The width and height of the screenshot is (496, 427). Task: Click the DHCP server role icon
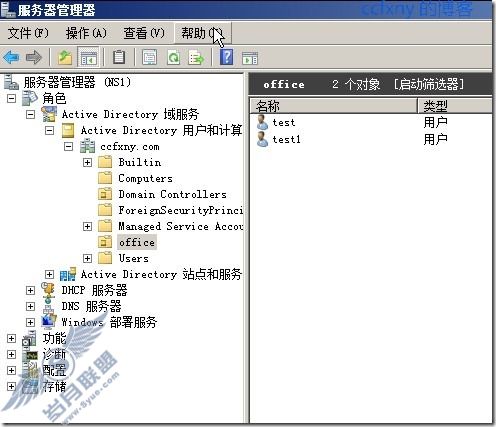click(x=49, y=290)
